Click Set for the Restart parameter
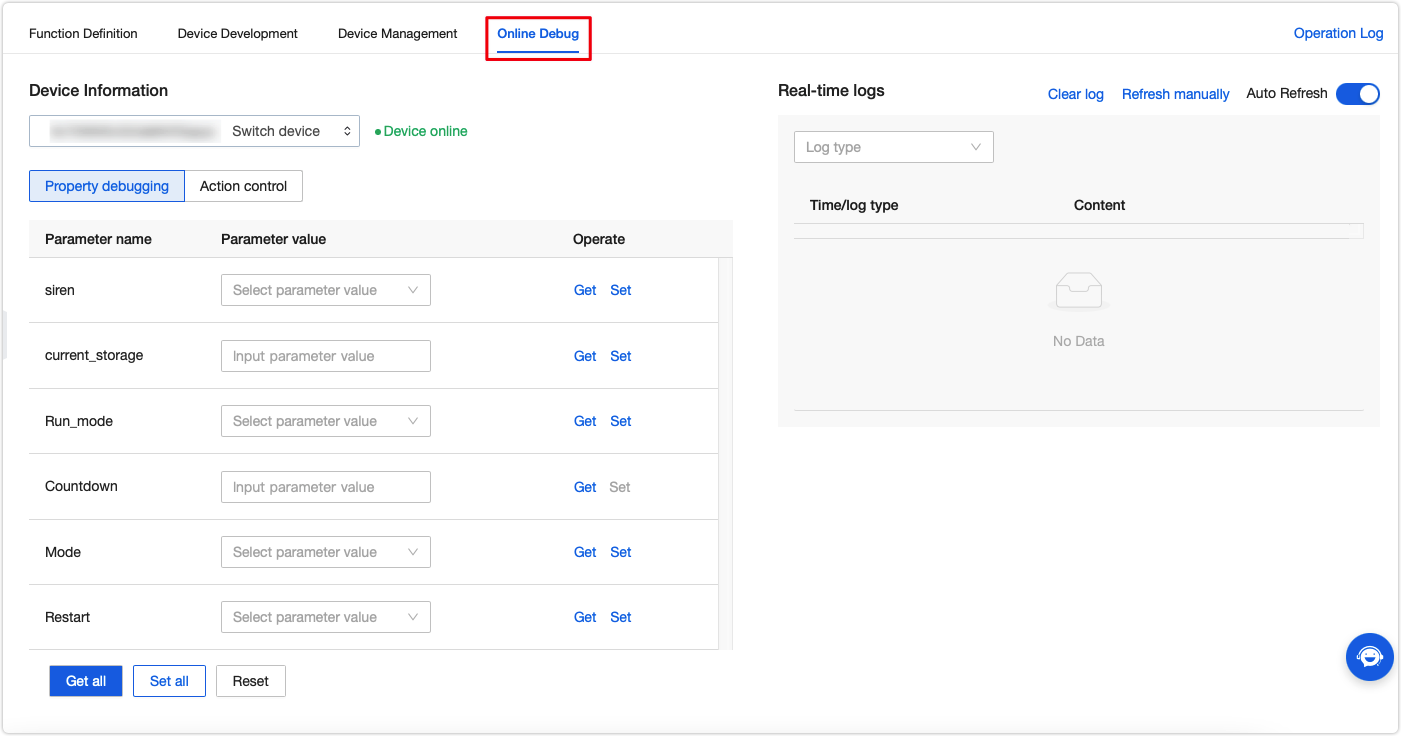The height and width of the screenshot is (736, 1401). [621, 617]
